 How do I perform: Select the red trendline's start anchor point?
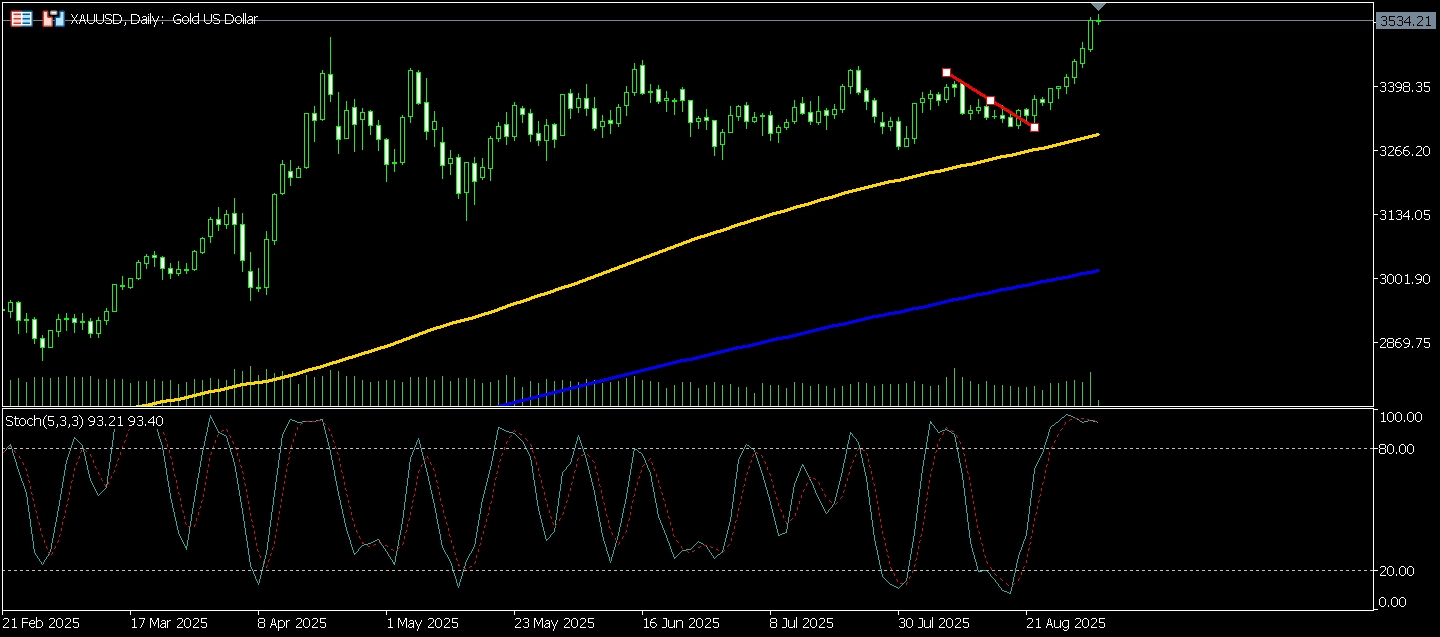946,72
